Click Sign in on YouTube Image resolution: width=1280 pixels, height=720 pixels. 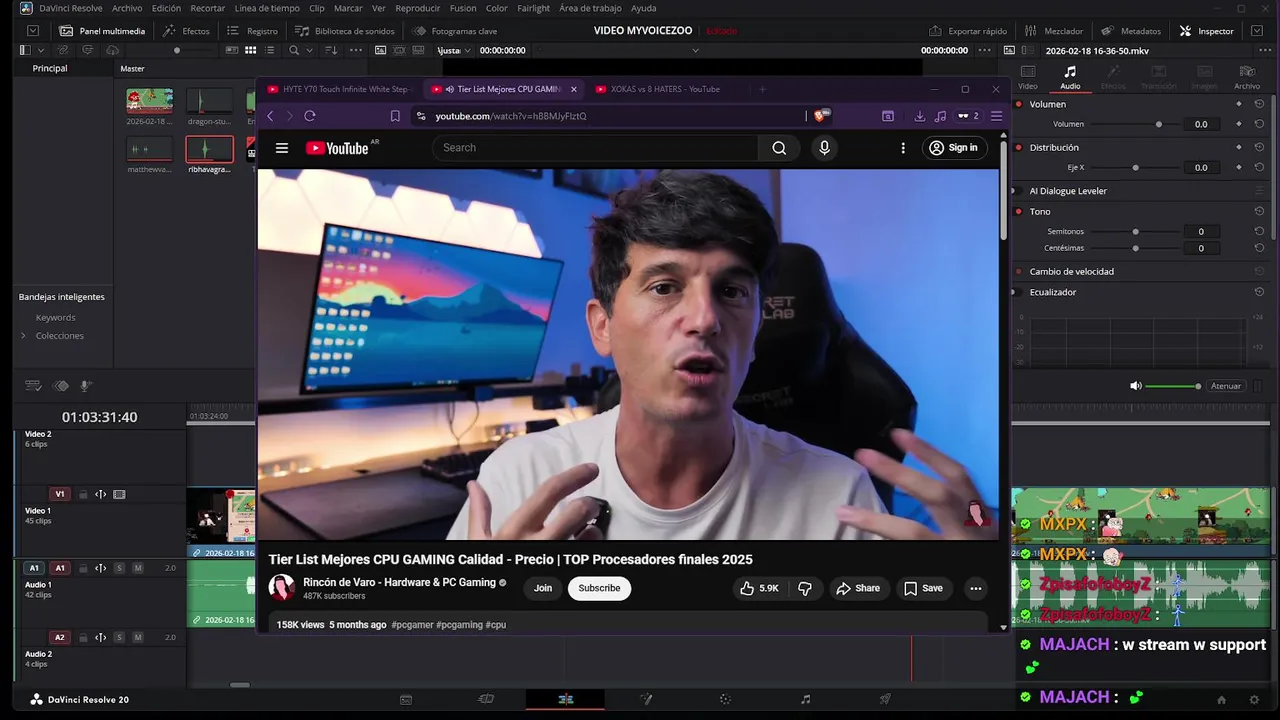coord(953,148)
